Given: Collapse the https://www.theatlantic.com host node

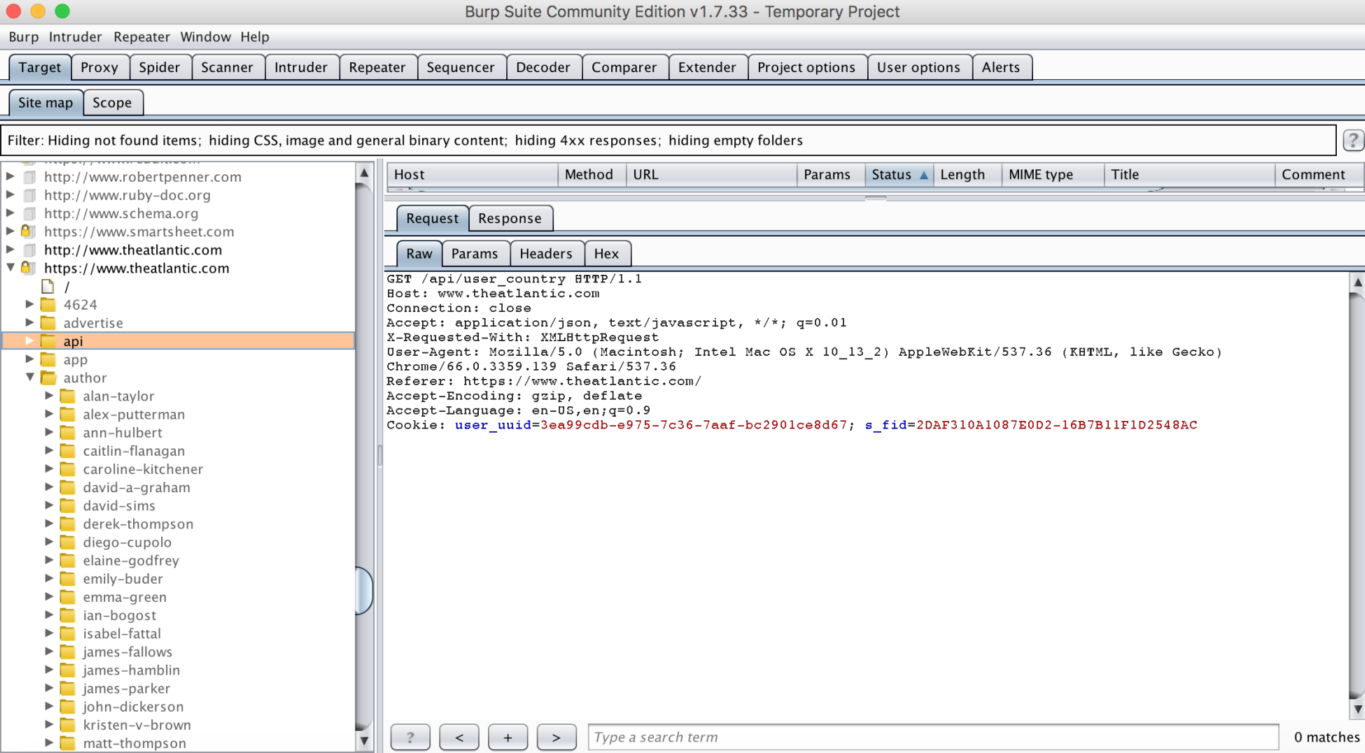Looking at the screenshot, I should 11,268.
